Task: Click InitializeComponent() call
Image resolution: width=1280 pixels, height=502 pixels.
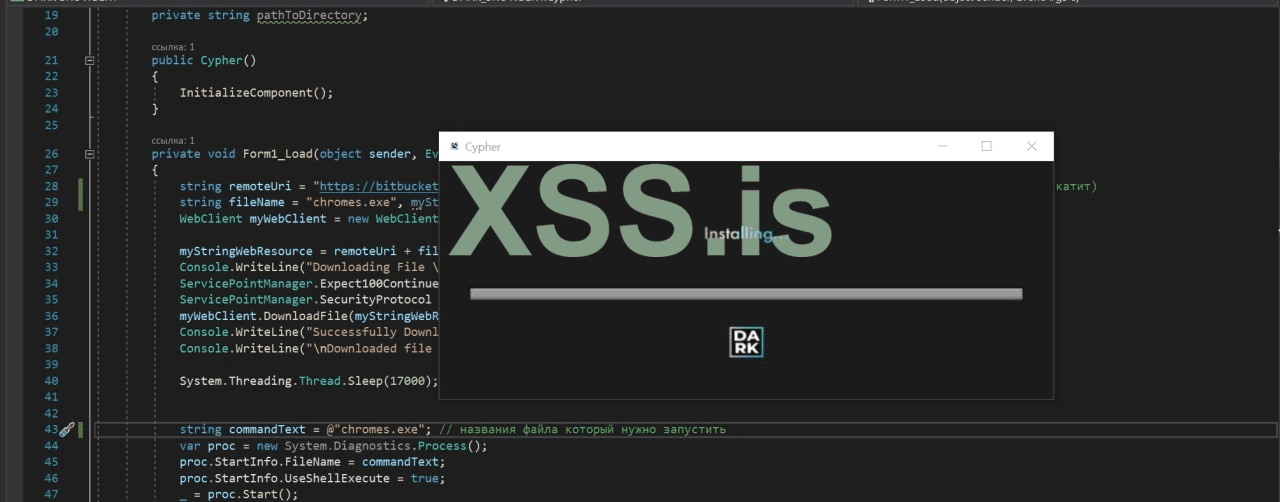Action: point(256,92)
